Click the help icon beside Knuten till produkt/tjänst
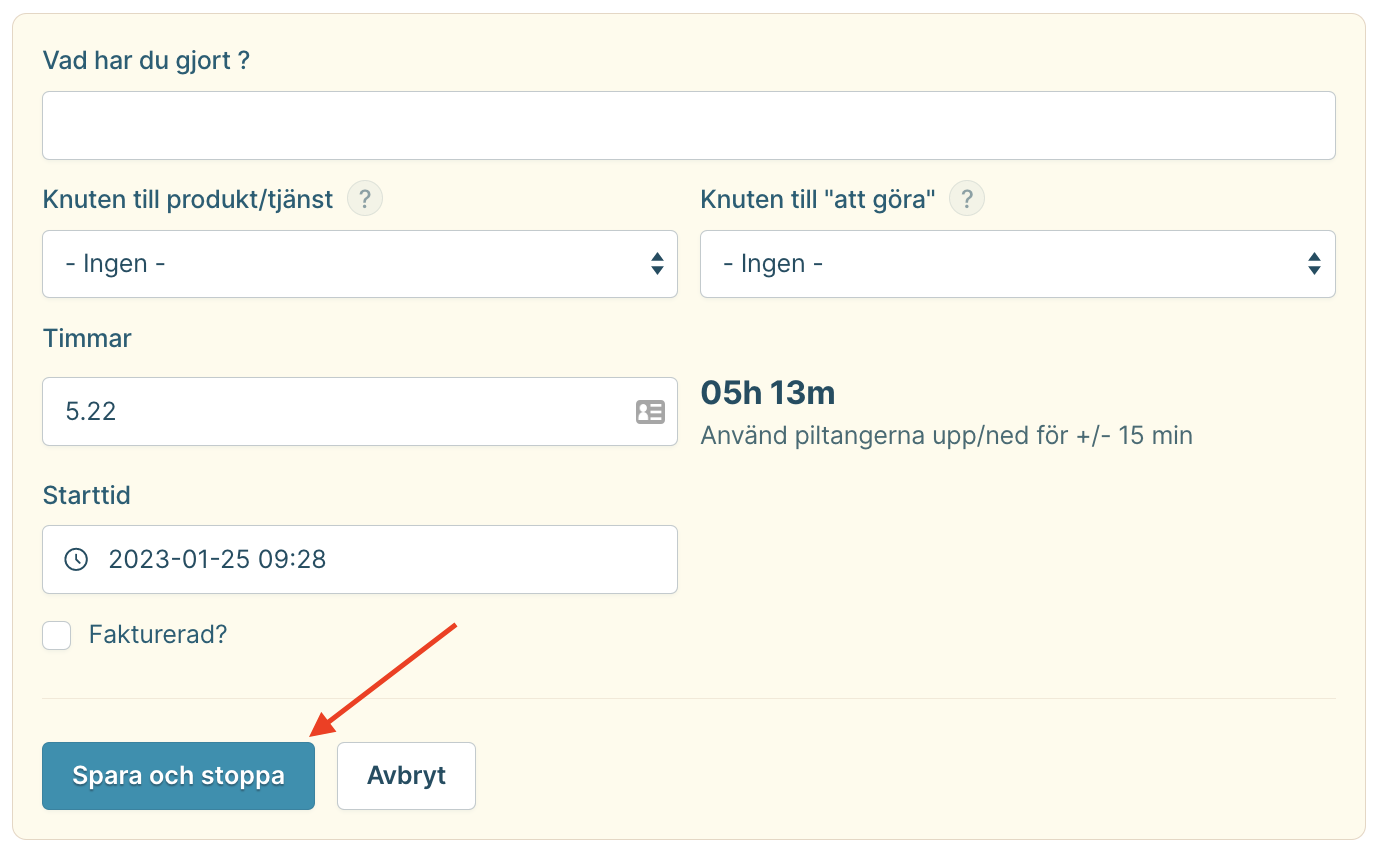This screenshot has width=1378, height=856. coord(365,199)
